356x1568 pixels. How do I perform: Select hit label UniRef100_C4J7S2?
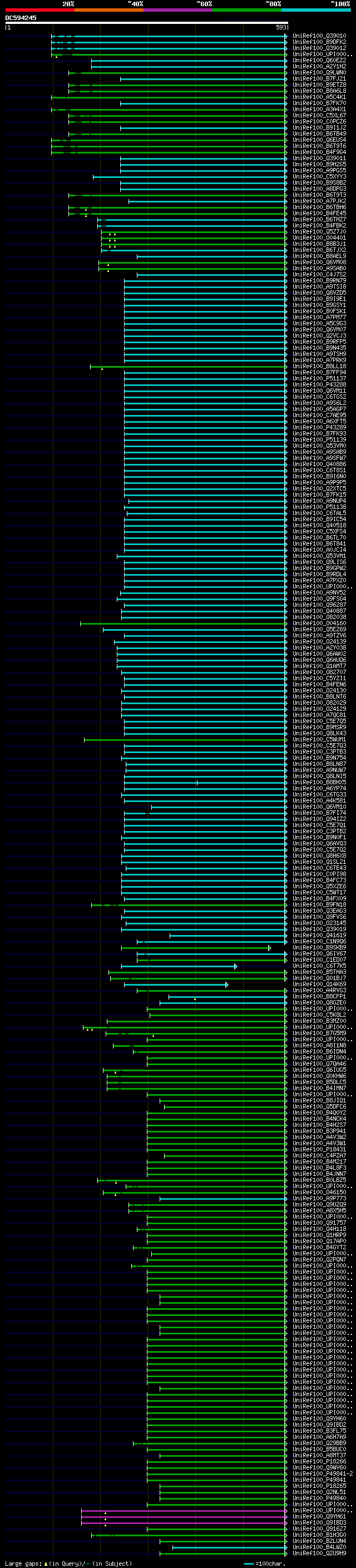point(319,275)
